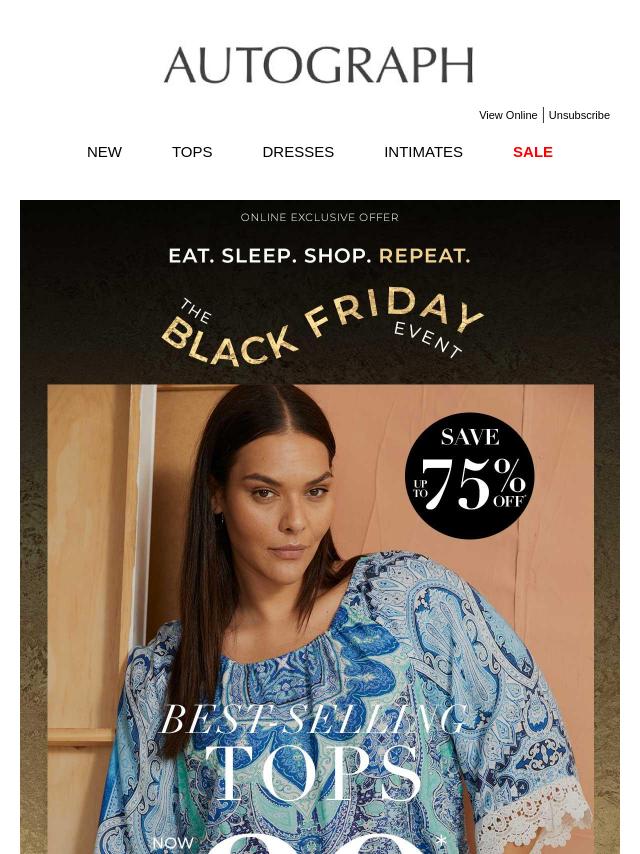Click the large white TOPS banner heading
Viewport: 640px width, 854px height.
click(x=313, y=773)
